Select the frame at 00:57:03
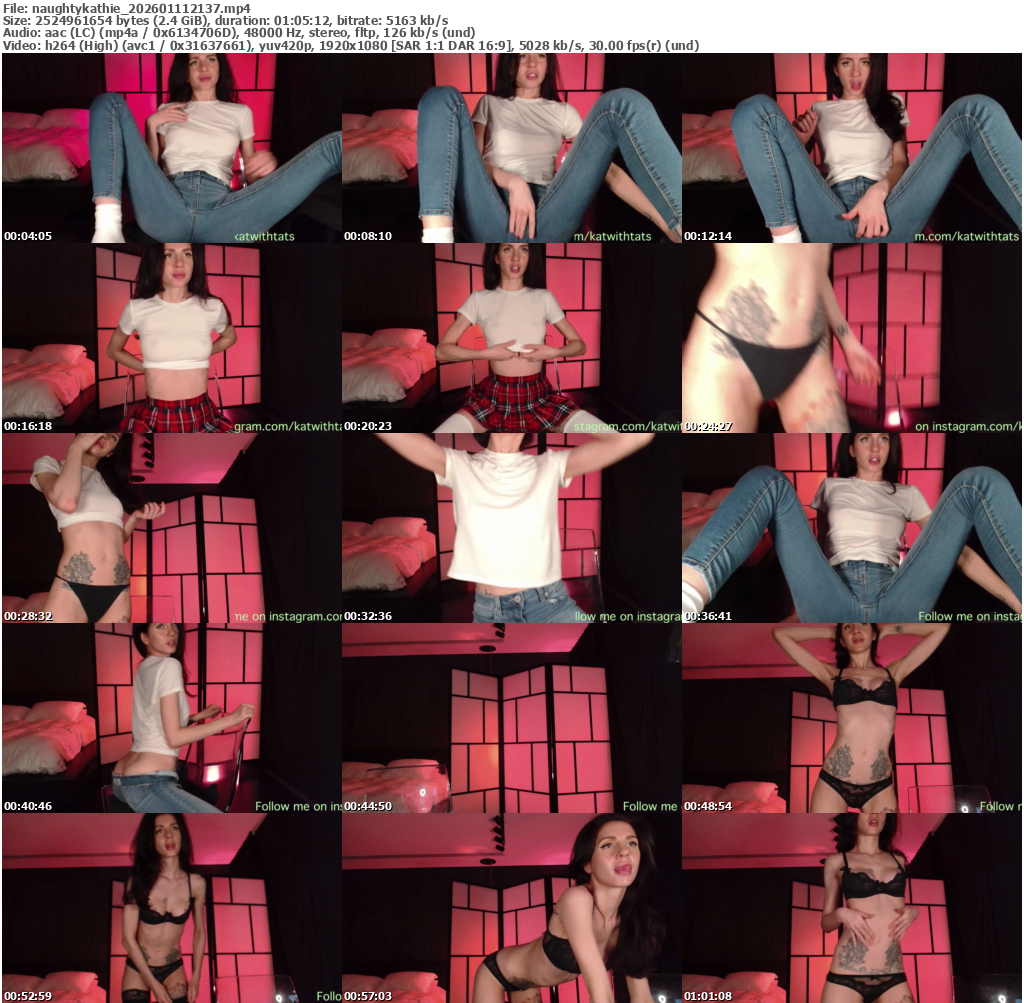Viewport: 1024px width, 1003px height. click(511, 908)
